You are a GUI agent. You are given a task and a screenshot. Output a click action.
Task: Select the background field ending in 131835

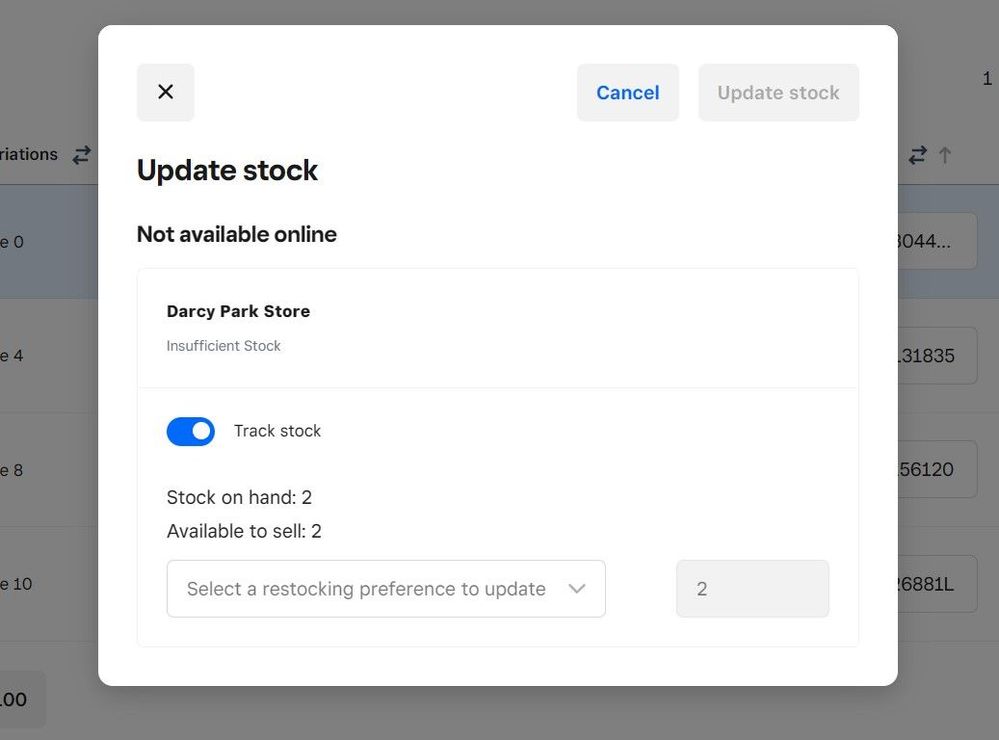[936, 355]
